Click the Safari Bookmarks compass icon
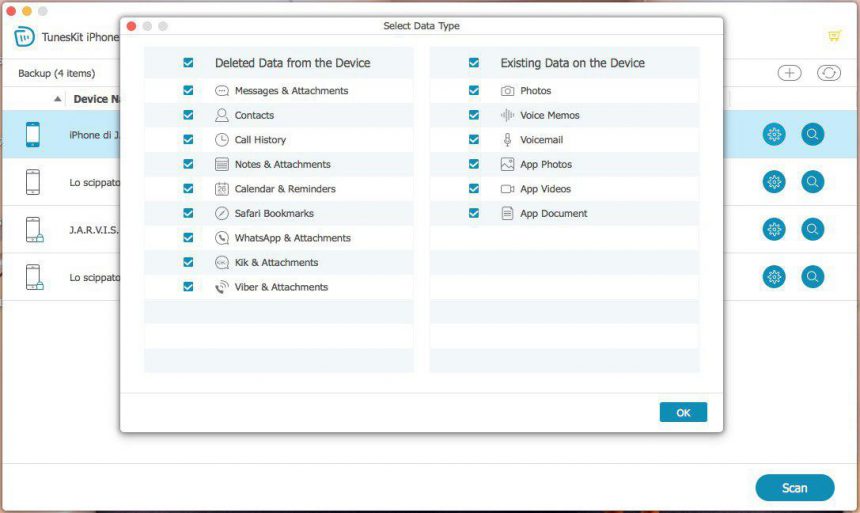The height and width of the screenshot is (513, 860). (x=222, y=213)
